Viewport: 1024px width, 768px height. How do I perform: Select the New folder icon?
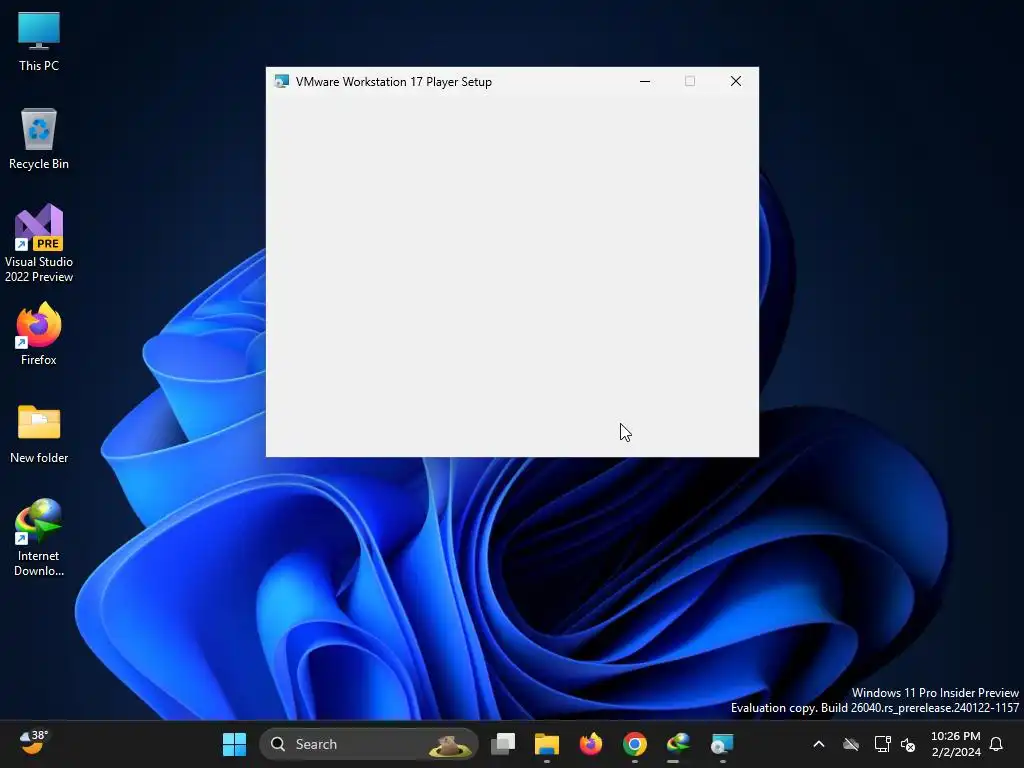(39, 434)
